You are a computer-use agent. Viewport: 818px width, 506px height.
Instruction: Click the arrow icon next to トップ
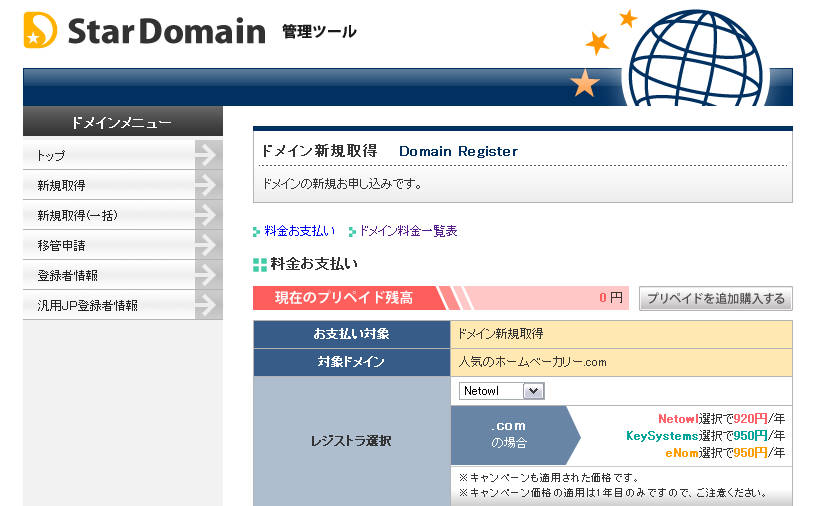(208, 155)
